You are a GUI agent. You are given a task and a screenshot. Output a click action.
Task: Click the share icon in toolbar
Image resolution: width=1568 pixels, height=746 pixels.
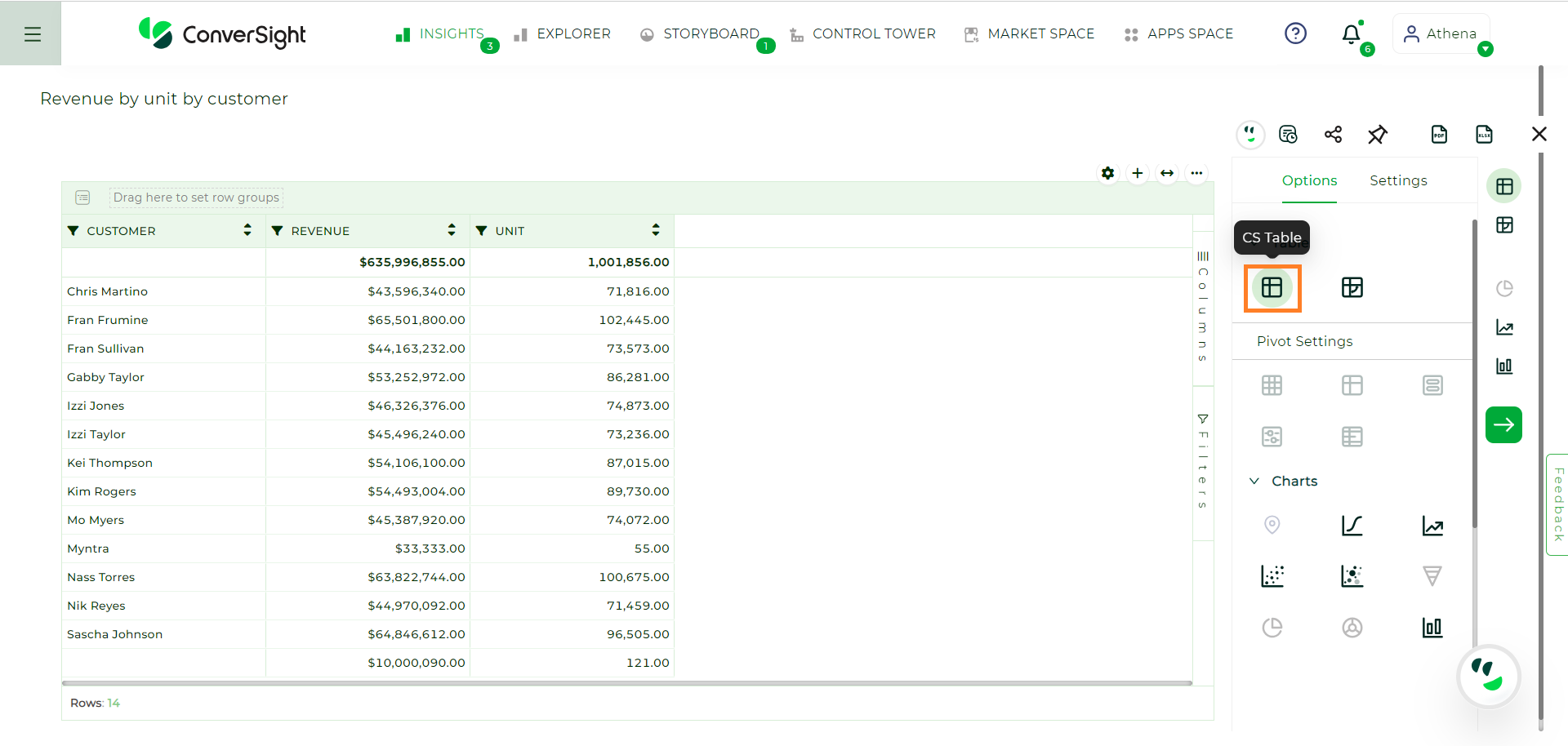click(1333, 135)
